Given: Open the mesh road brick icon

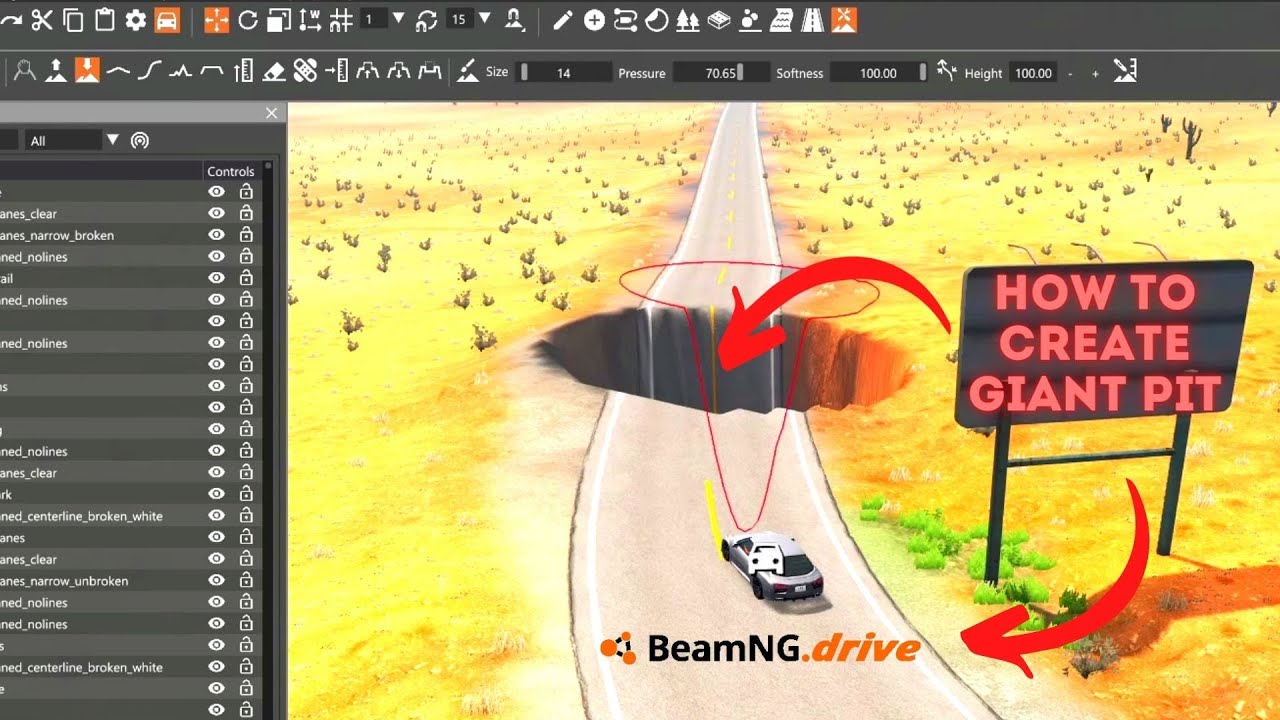Looking at the screenshot, I should tap(718, 19).
